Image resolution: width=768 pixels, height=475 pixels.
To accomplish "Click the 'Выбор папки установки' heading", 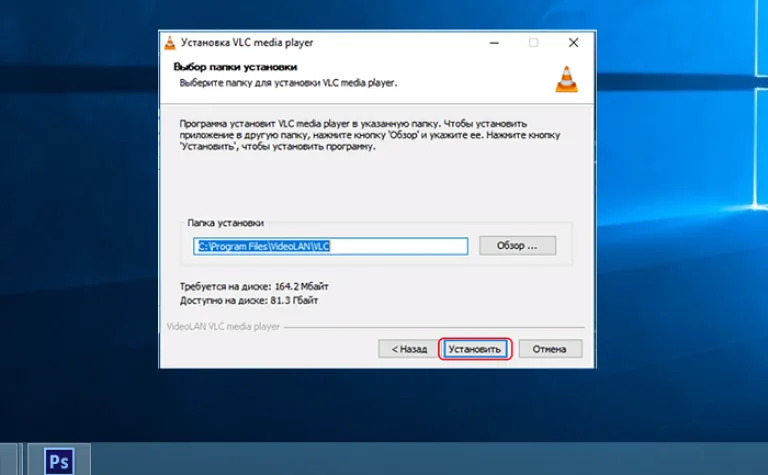I will click(x=235, y=67).
